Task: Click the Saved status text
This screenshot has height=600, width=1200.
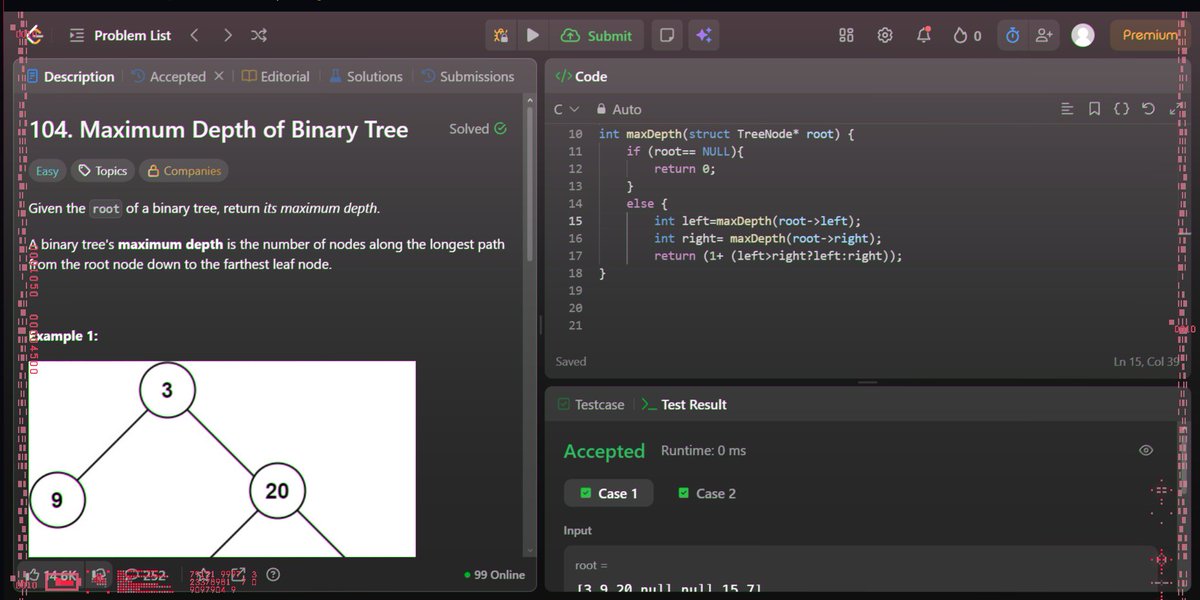Action: 571,361
